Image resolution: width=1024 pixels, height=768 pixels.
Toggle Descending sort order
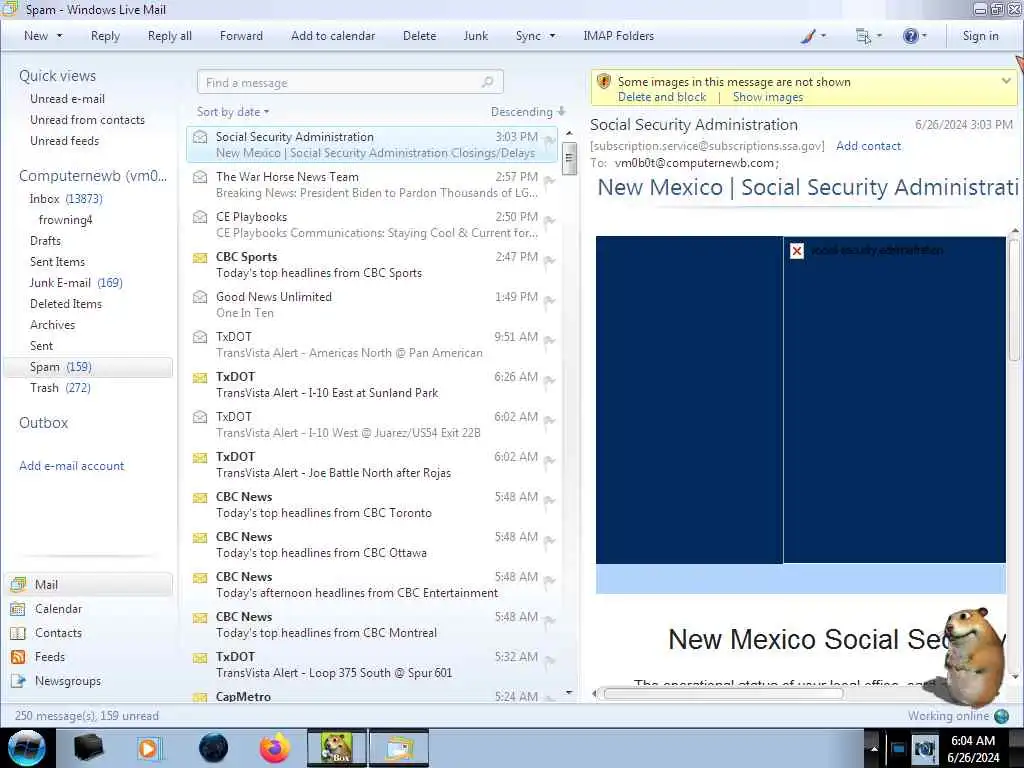click(528, 112)
